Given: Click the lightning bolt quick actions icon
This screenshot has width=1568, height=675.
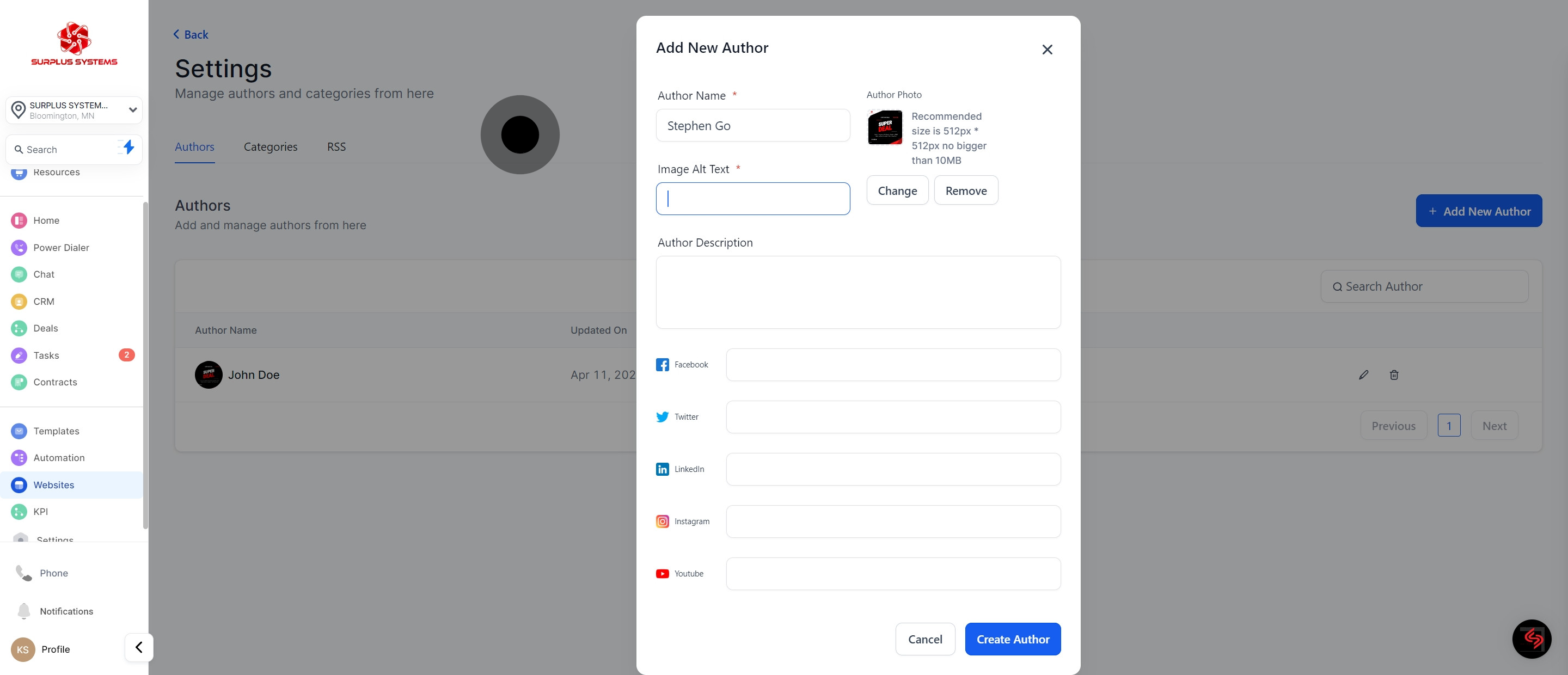Looking at the screenshot, I should [128, 148].
